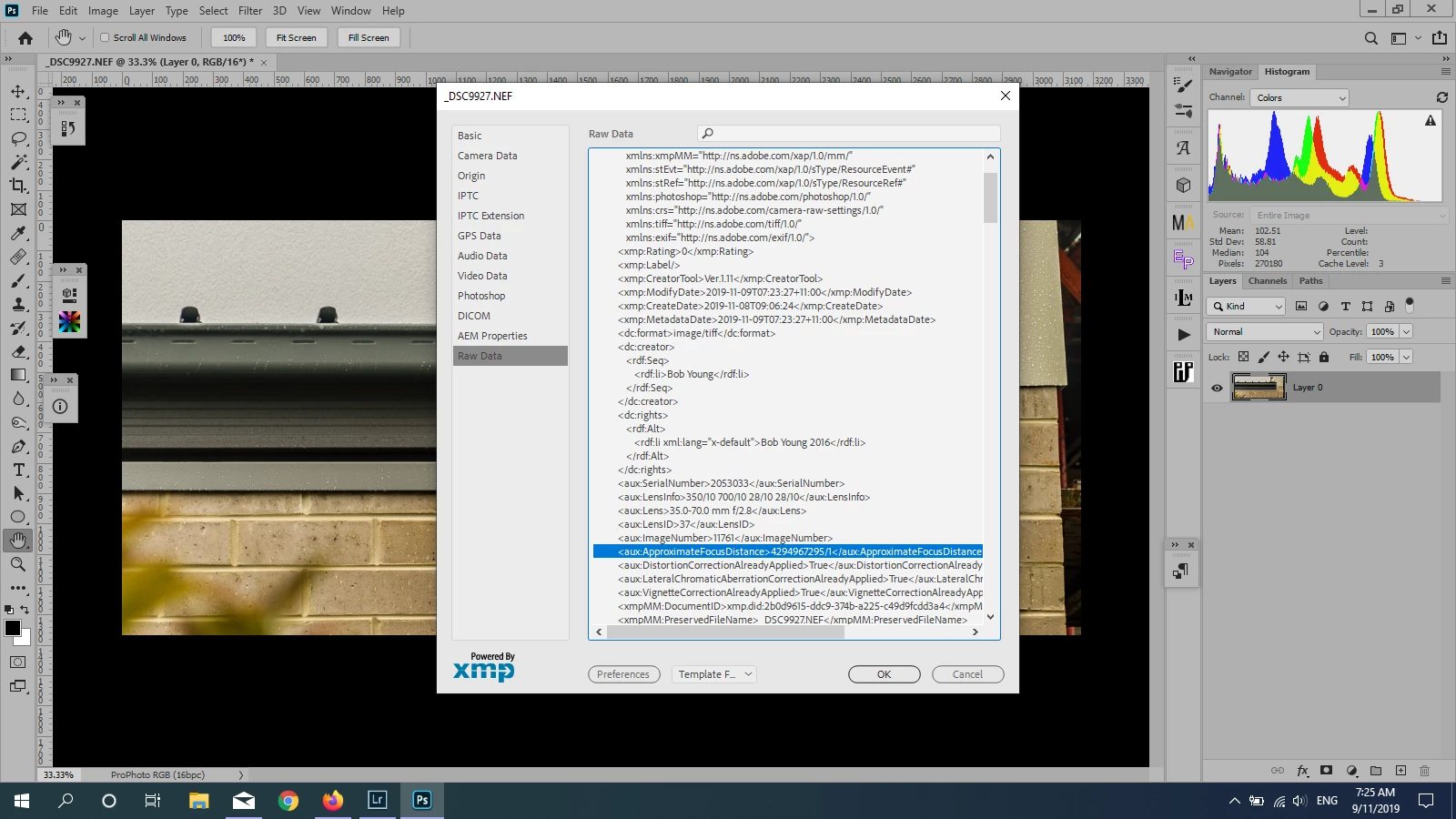Click the Raw Data search field
This screenshot has height=819, width=1456.
coord(848,134)
